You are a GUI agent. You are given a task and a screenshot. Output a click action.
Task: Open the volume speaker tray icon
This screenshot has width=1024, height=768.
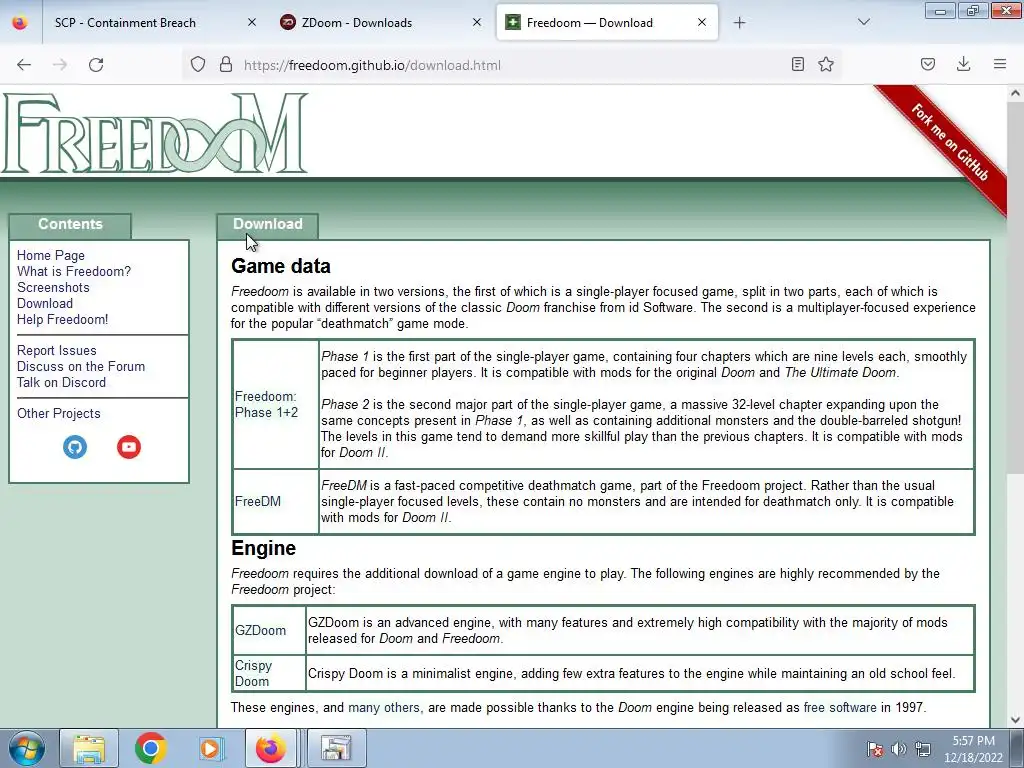pos(899,749)
